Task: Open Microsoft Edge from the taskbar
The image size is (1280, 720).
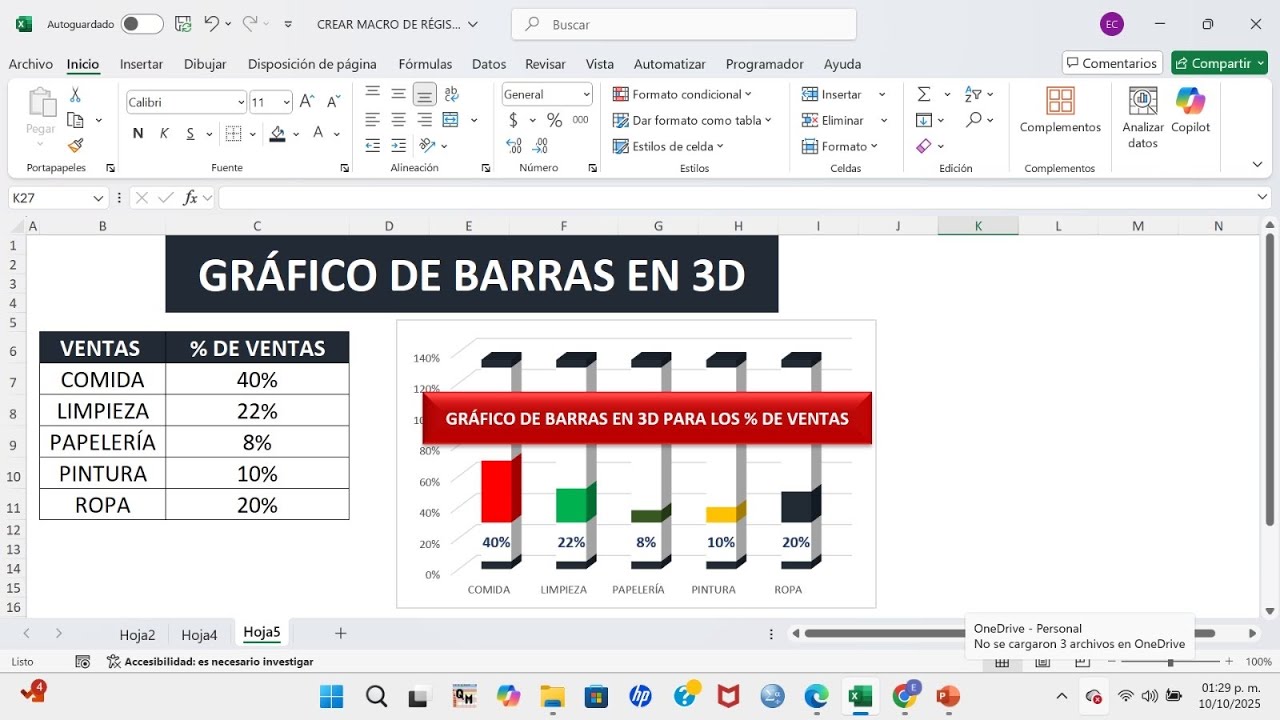Action: (816, 696)
